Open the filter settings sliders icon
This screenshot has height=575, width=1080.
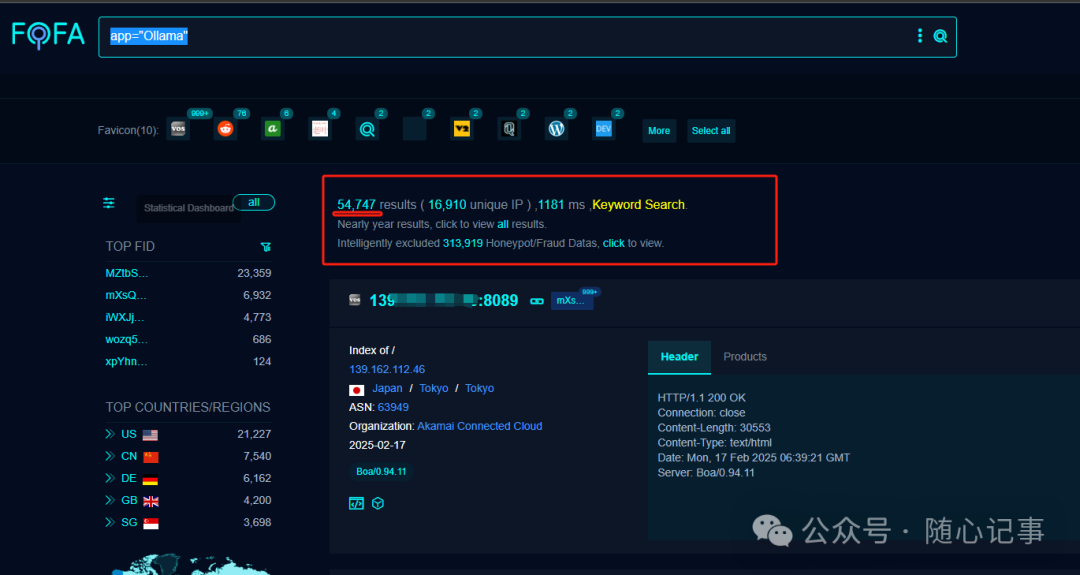(x=109, y=202)
